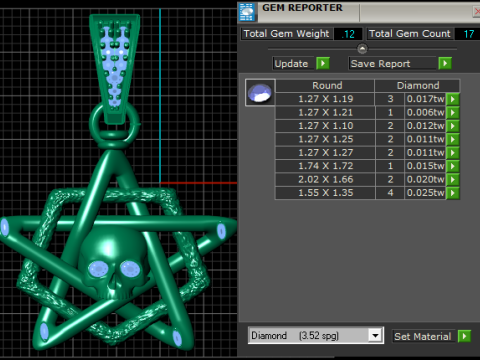Click the green arrow for row 1.27 X 1.21
Screen dimensions: 480x360
453,112
